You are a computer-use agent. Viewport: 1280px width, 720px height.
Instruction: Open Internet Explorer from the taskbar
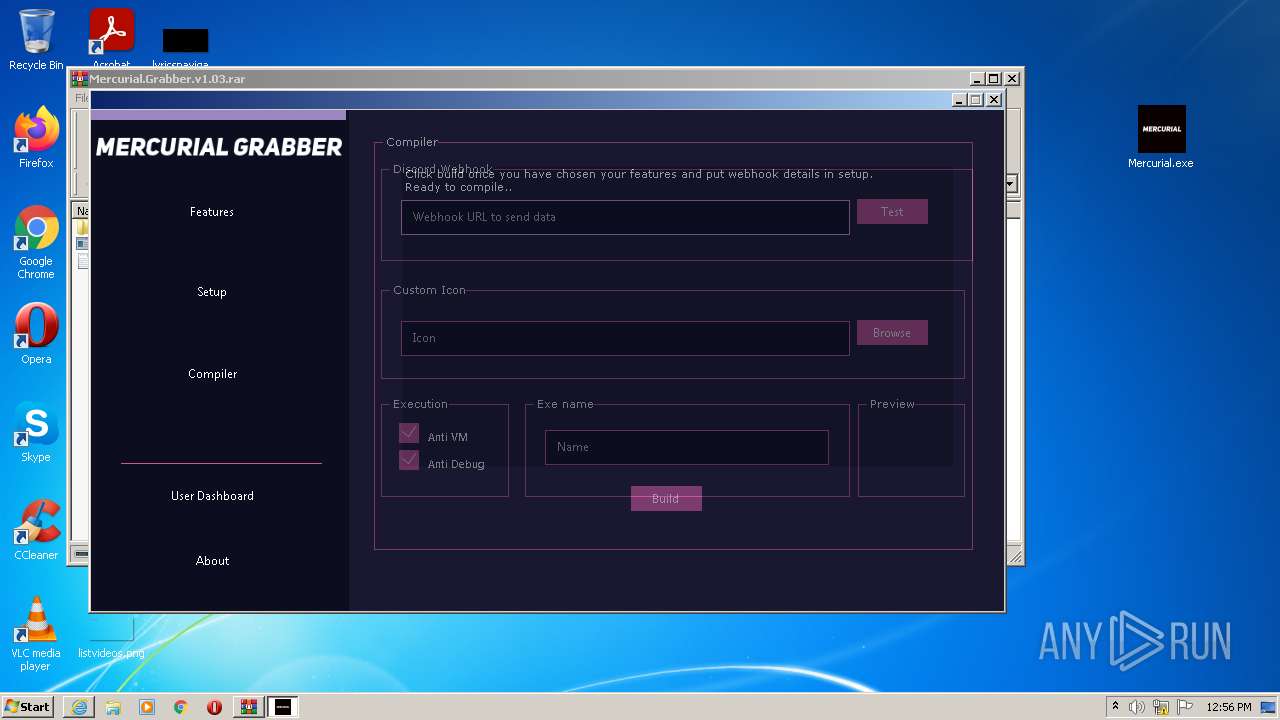pyautogui.click(x=79, y=707)
